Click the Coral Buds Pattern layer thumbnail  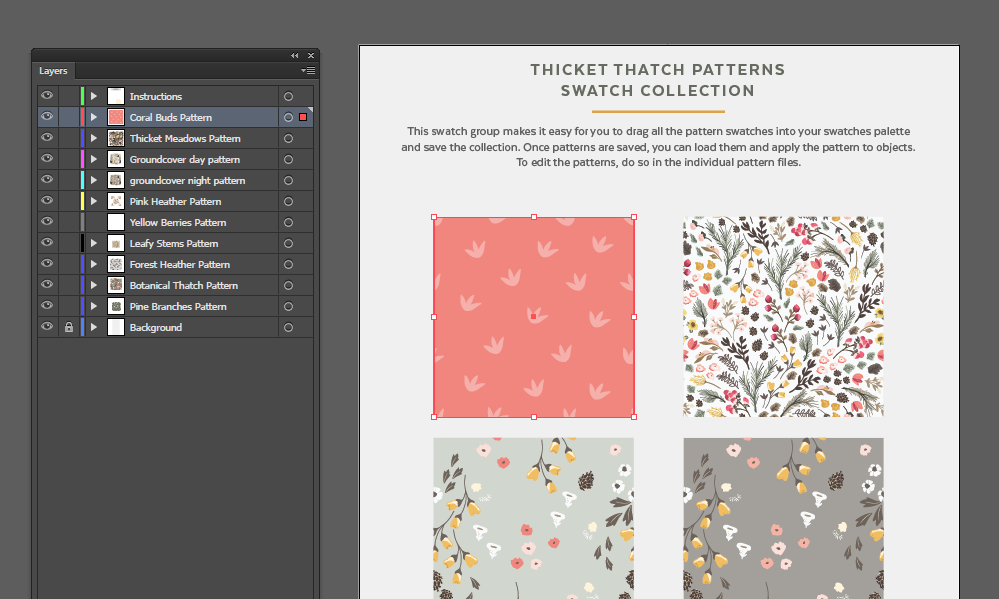coord(115,117)
